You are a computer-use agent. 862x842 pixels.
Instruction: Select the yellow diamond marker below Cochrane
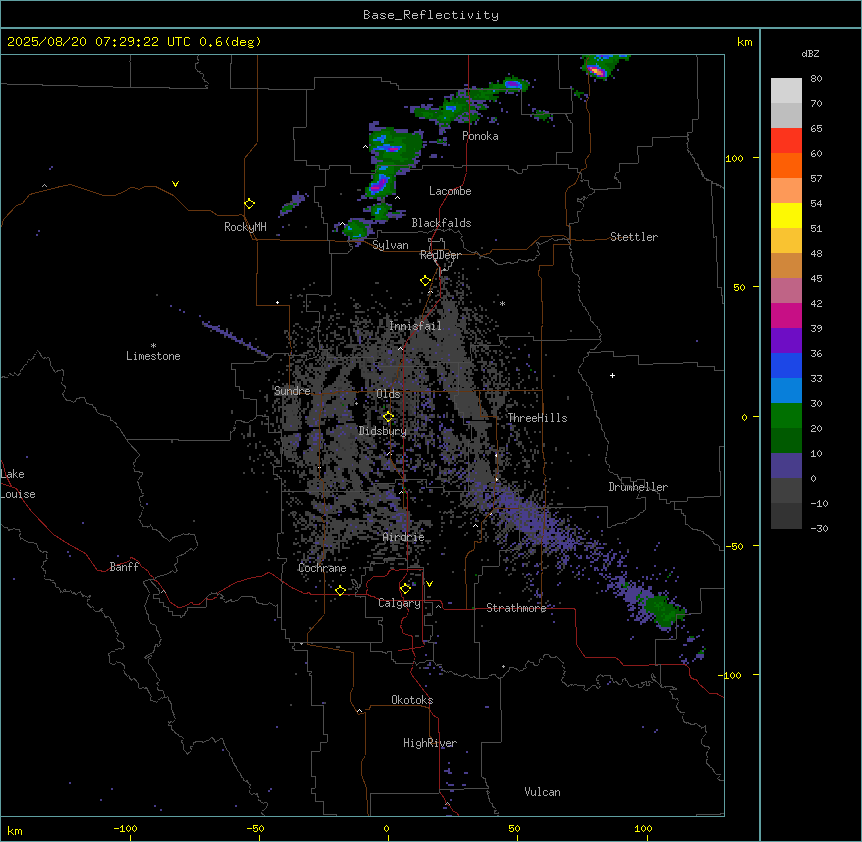340,591
